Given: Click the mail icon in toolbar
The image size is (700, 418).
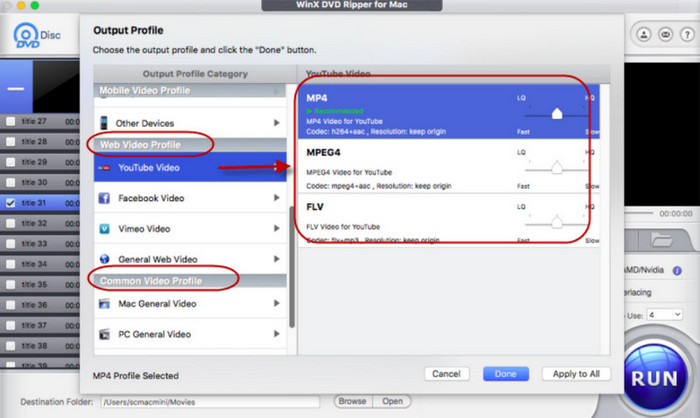Looking at the screenshot, I should (666, 34).
